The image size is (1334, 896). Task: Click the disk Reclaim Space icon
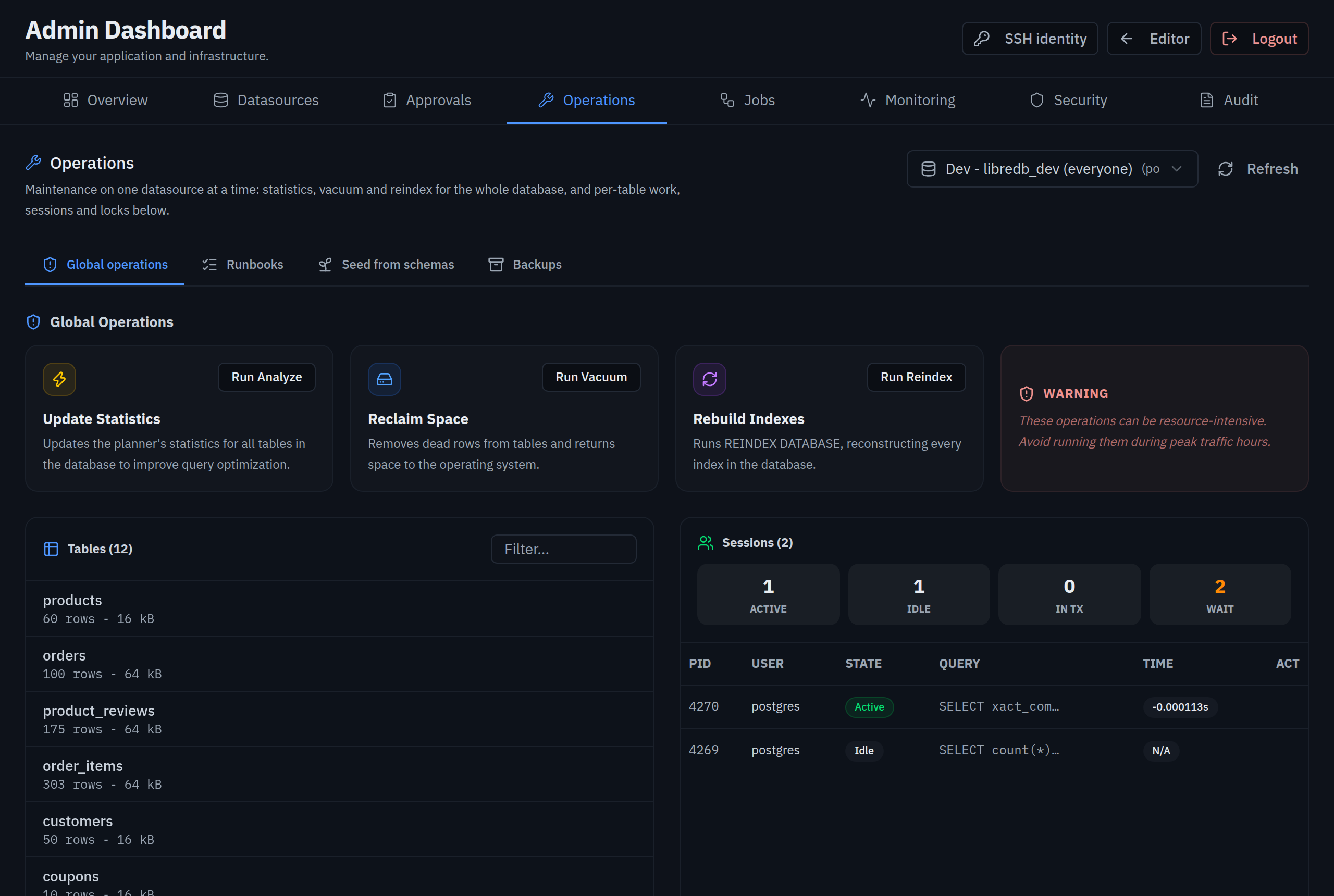[x=384, y=379]
